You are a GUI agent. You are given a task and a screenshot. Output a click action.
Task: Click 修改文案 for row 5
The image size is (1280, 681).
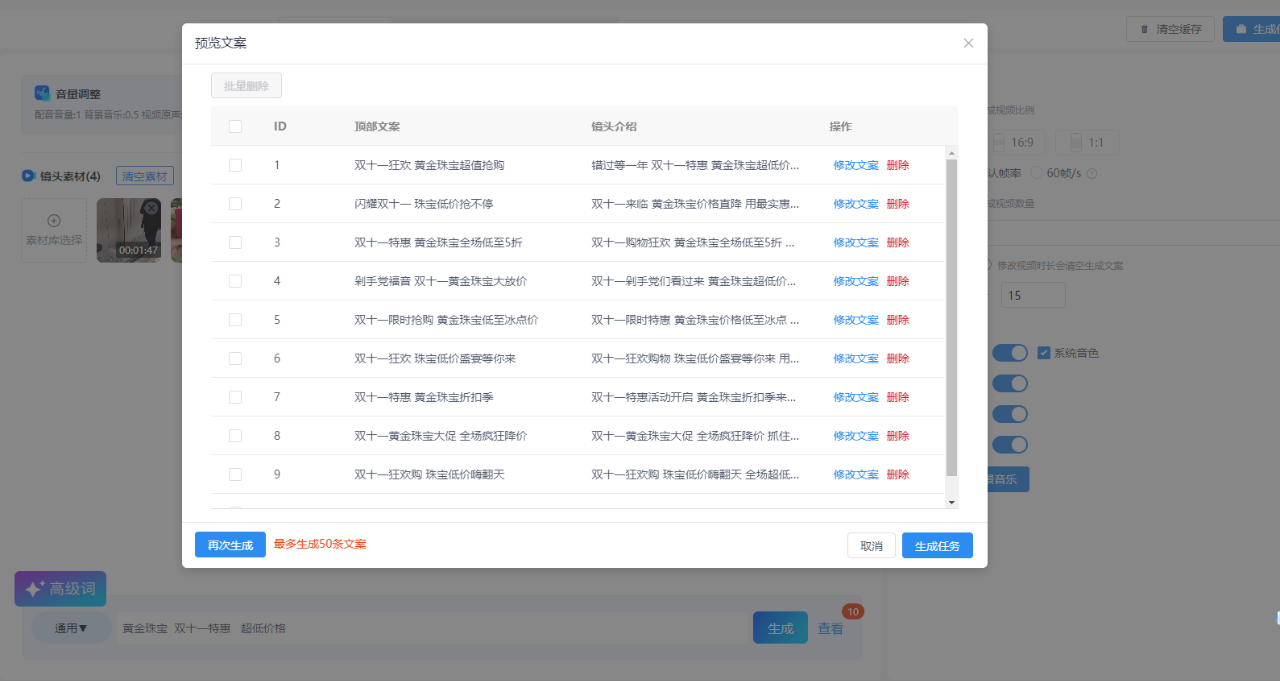tap(855, 320)
